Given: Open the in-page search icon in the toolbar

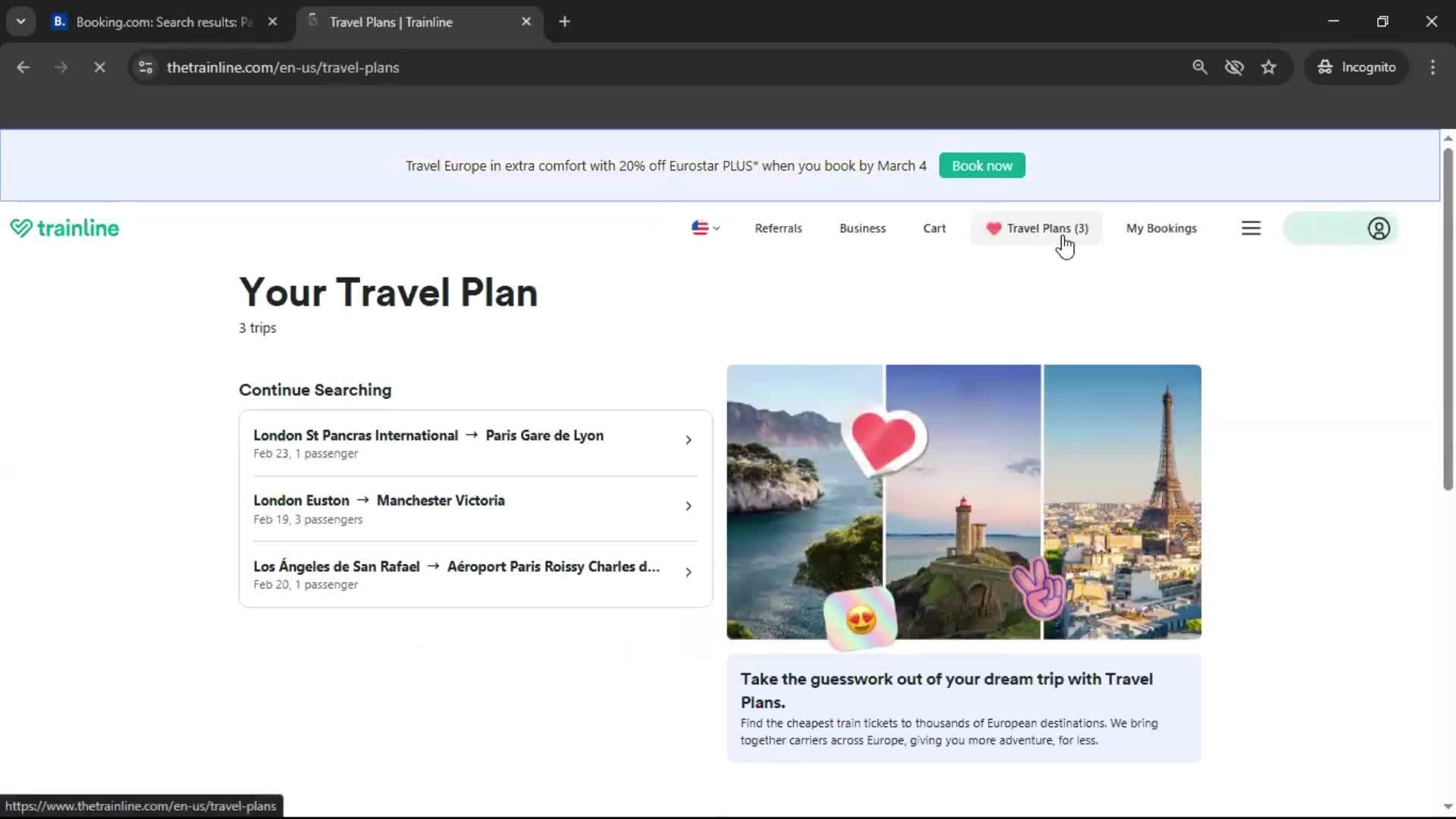Looking at the screenshot, I should tap(1200, 67).
